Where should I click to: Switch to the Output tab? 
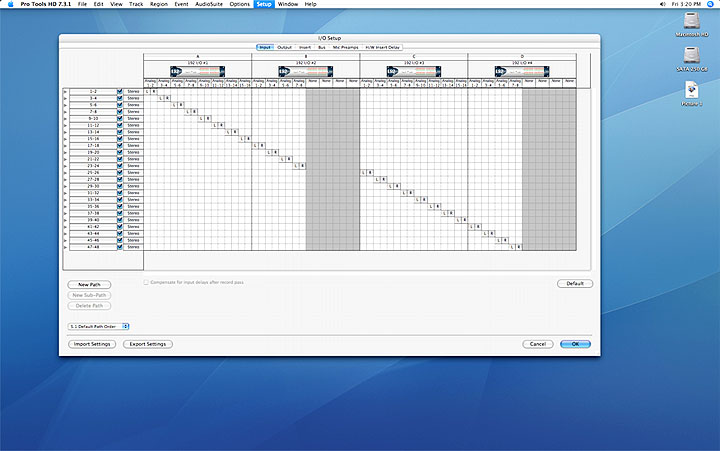point(285,47)
